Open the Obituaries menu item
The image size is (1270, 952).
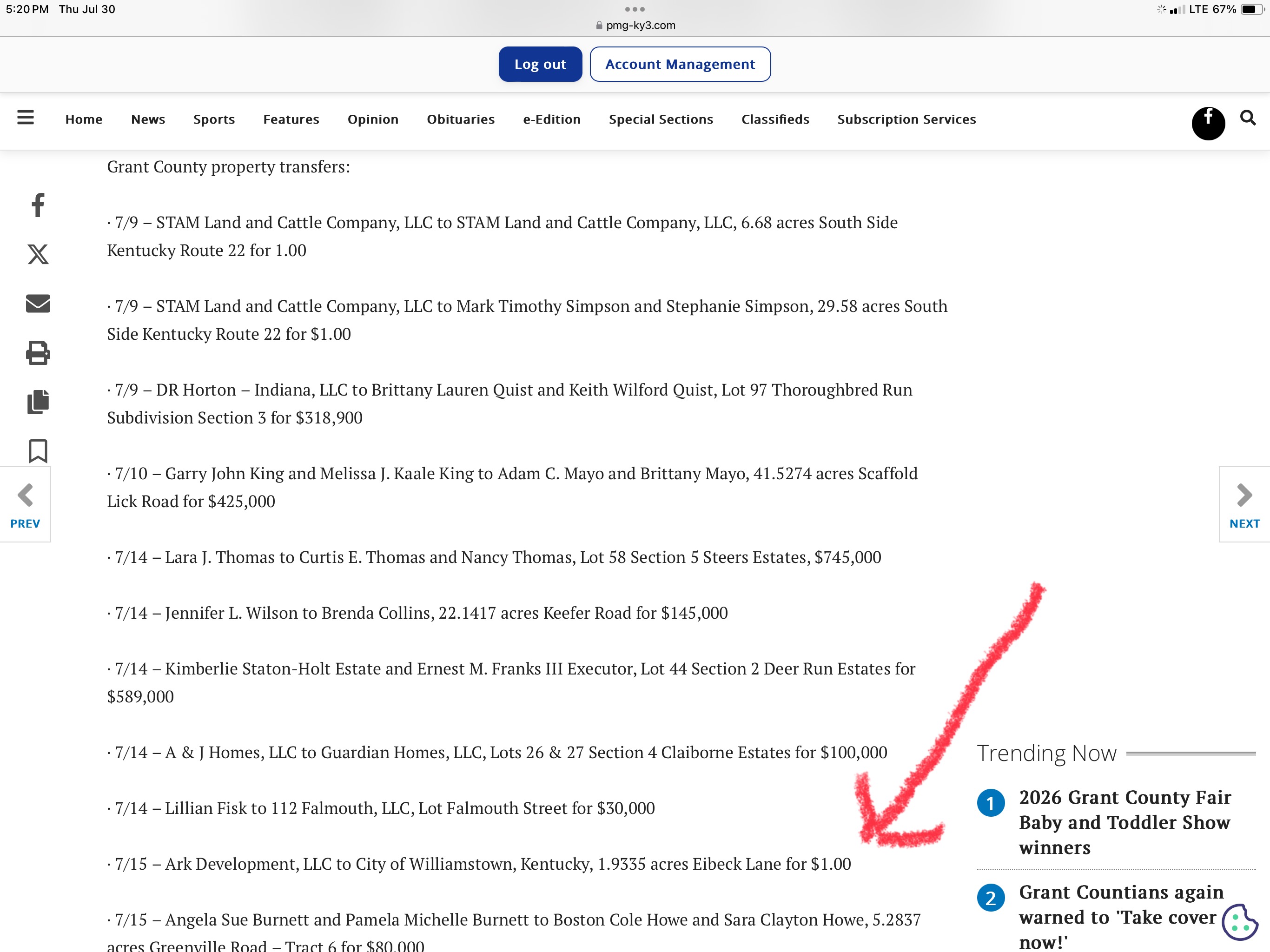click(x=461, y=119)
